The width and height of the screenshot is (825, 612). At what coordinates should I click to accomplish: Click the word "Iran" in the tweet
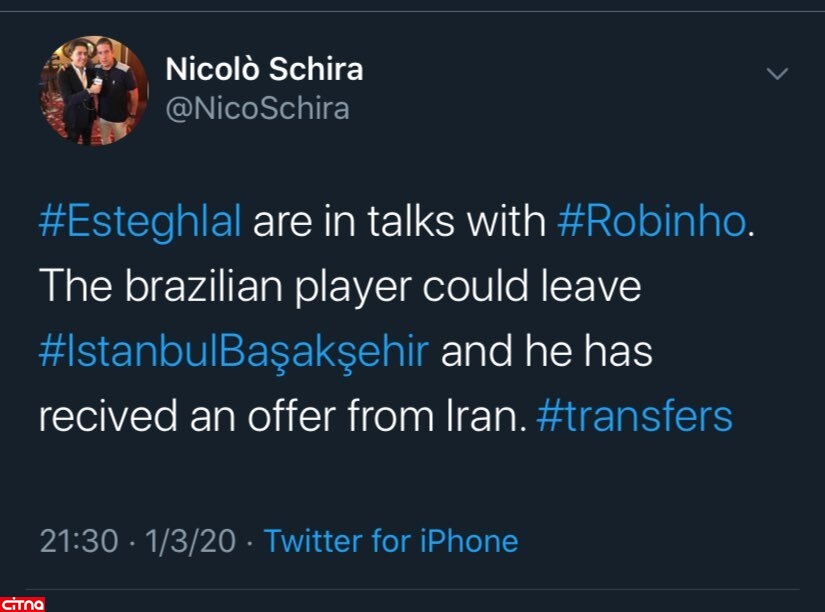[491, 417]
